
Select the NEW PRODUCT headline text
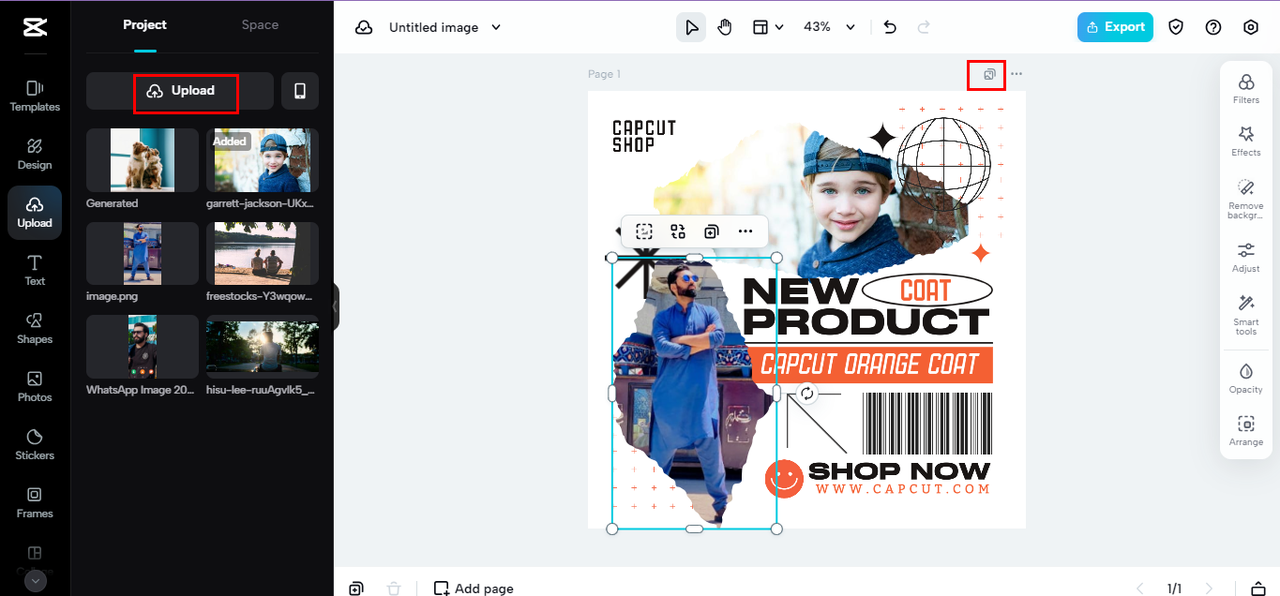coord(866,306)
